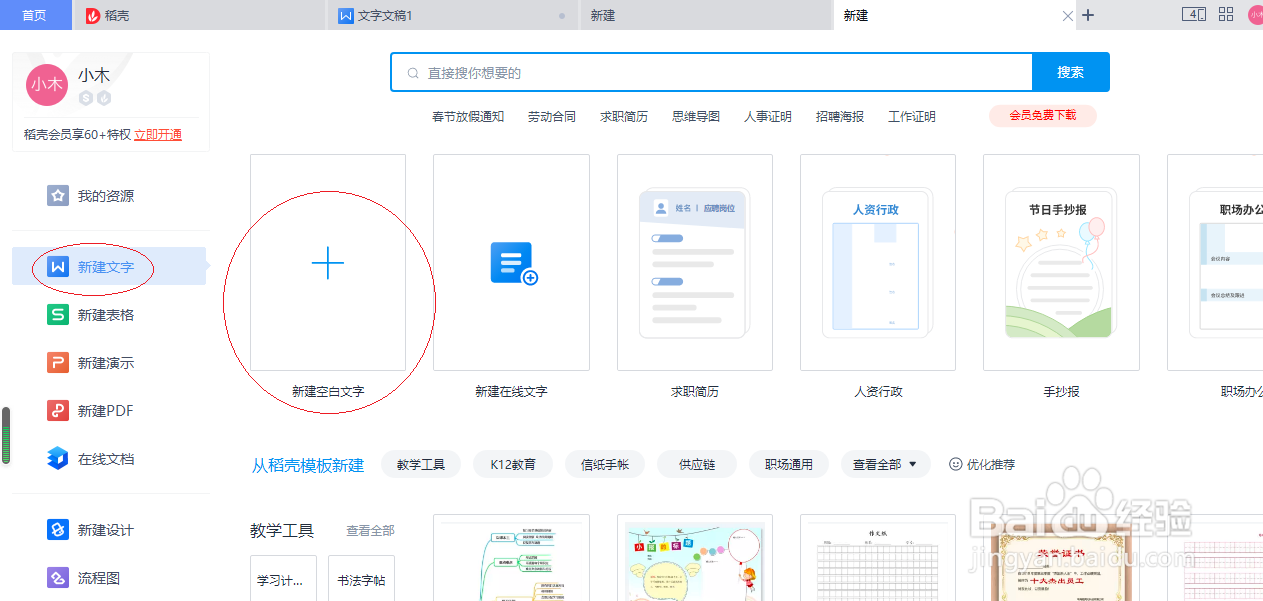
Task: Click the plus icon for 新建空白文字
Action: point(328,263)
